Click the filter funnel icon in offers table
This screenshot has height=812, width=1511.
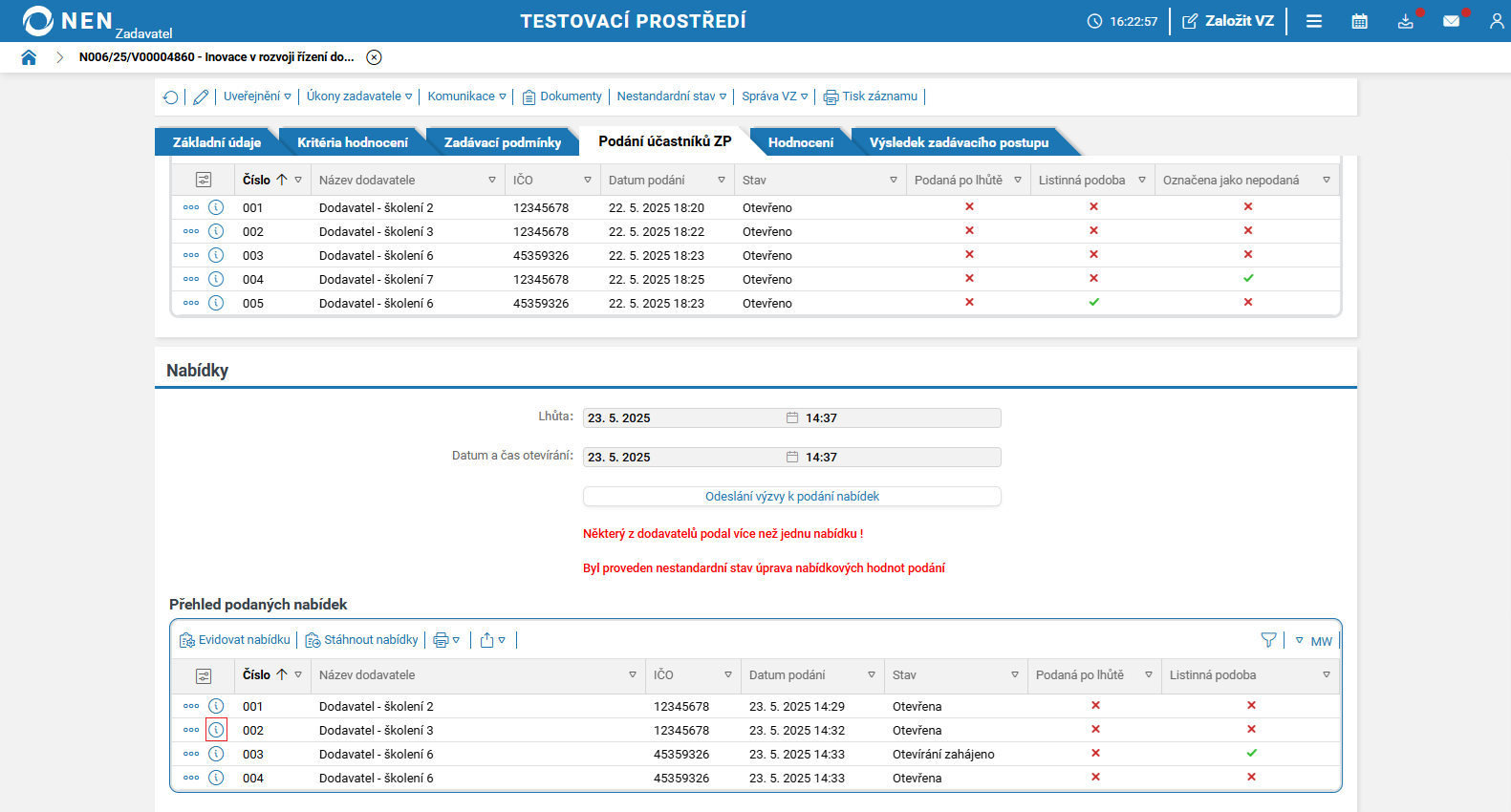[x=1268, y=640]
